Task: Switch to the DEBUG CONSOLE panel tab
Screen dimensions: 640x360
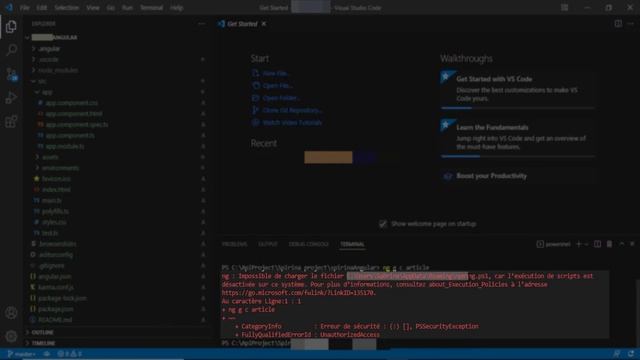Action: coord(309,244)
